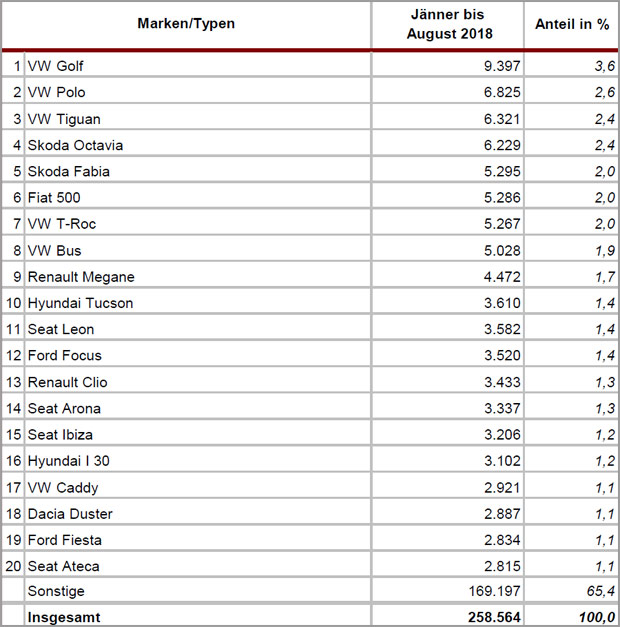This screenshot has width=620, height=627.
Task: Select the VW T-Roc share value 2,0
Action: click(x=605, y=224)
